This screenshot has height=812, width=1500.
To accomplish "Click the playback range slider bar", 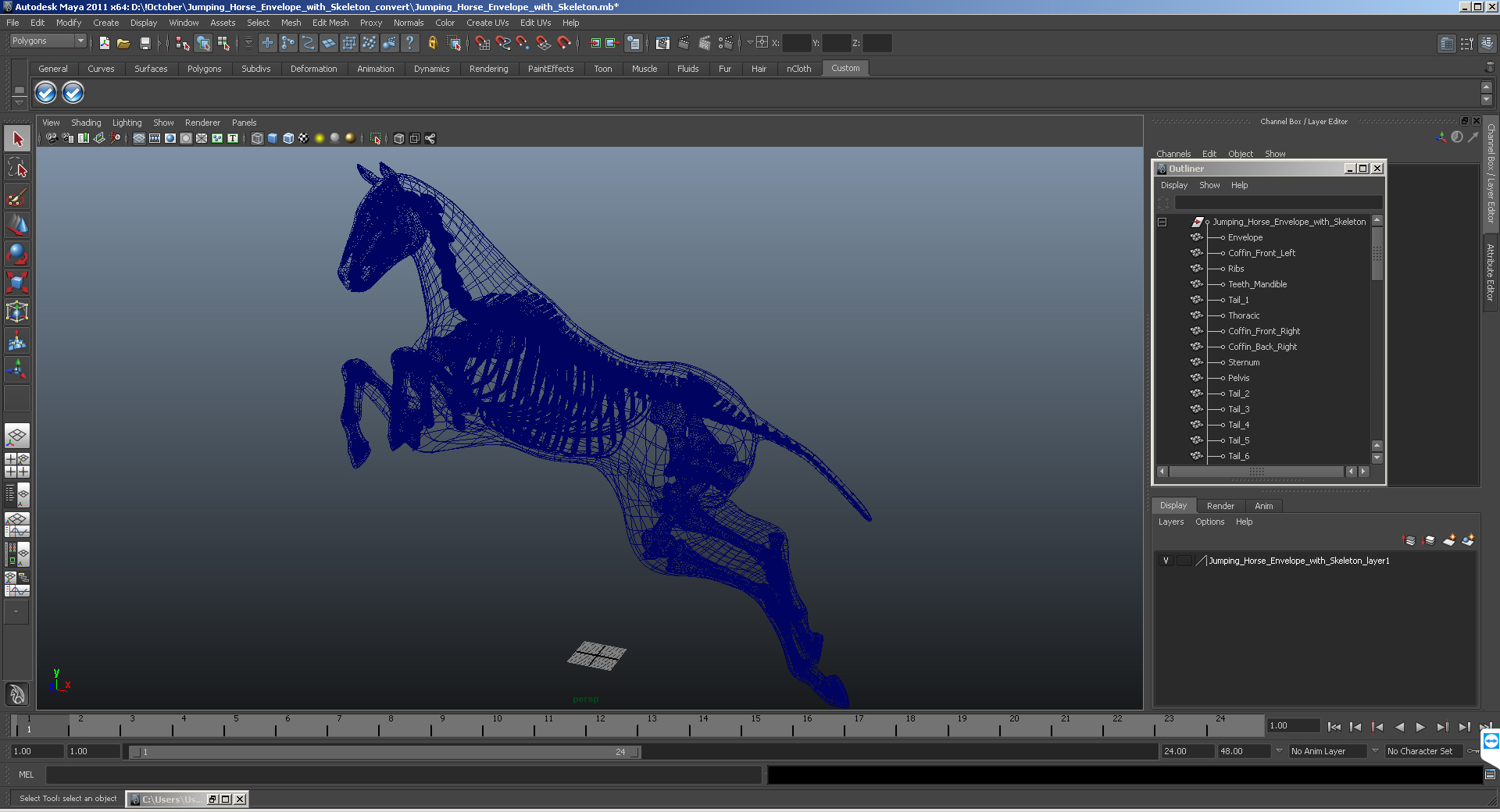I will 384,752.
